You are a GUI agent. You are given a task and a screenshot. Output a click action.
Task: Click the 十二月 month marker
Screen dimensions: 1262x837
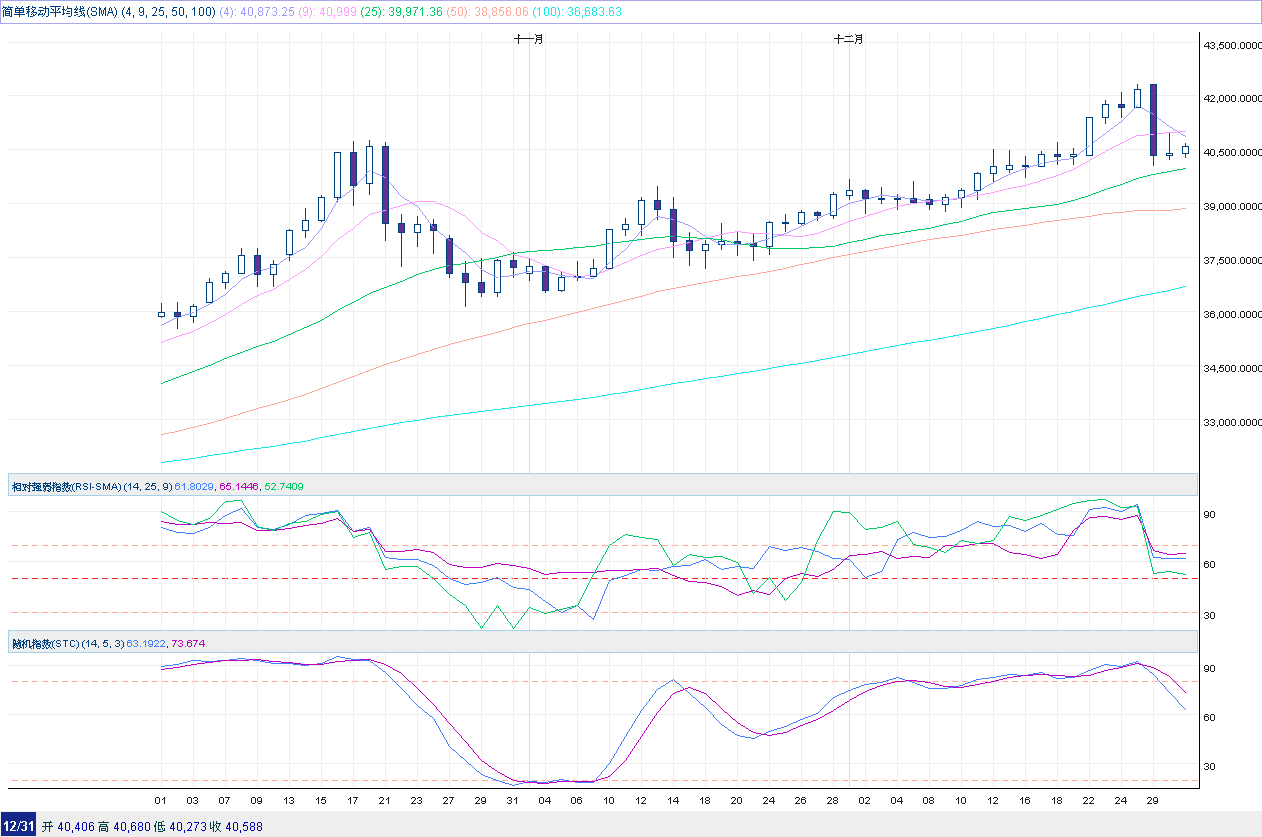pyautogui.click(x=848, y=39)
